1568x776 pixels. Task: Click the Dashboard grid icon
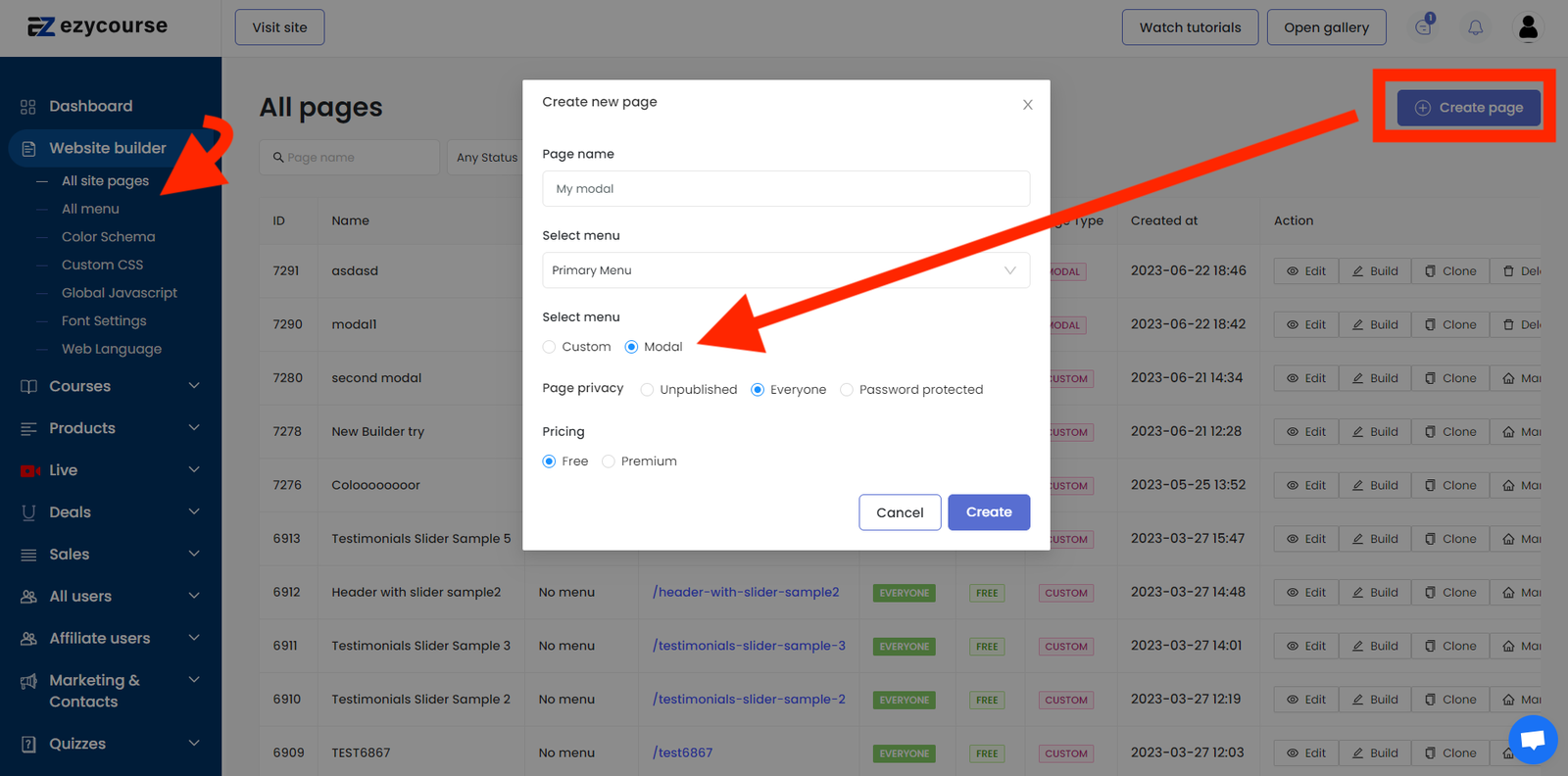click(x=28, y=107)
